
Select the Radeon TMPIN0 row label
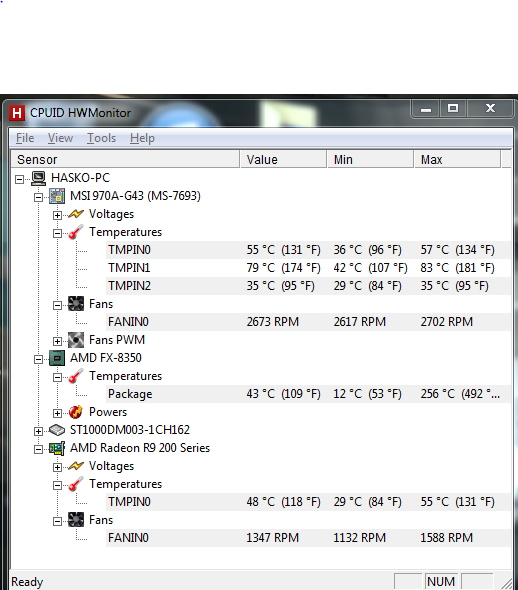(129, 502)
